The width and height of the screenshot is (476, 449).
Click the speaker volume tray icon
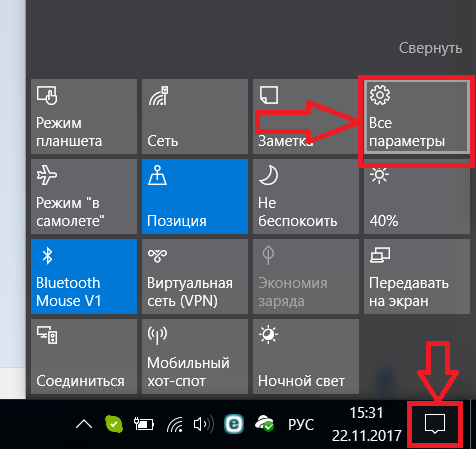tap(203, 424)
